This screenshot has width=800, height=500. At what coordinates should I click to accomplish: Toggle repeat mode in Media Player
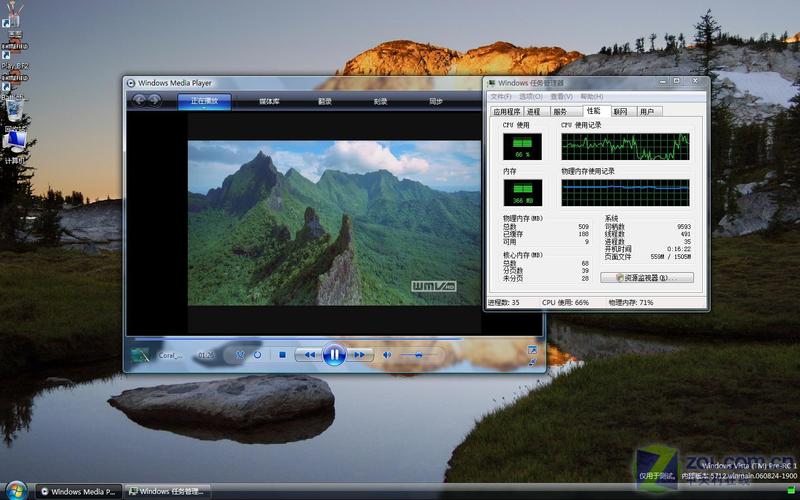pyautogui.click(x=257, y=355)
